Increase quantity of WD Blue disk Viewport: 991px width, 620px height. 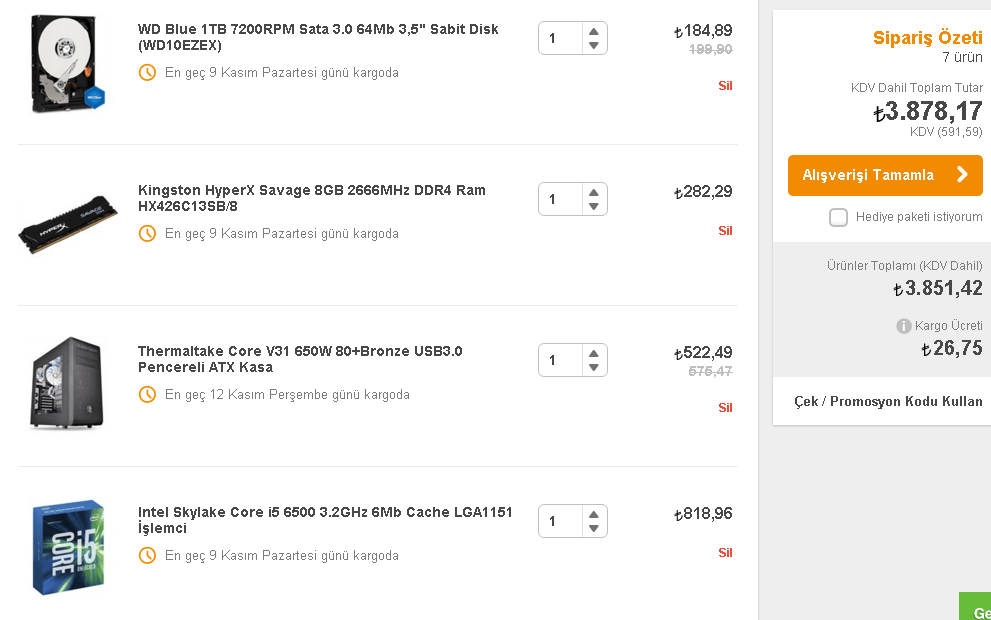(x=594, y=31)
